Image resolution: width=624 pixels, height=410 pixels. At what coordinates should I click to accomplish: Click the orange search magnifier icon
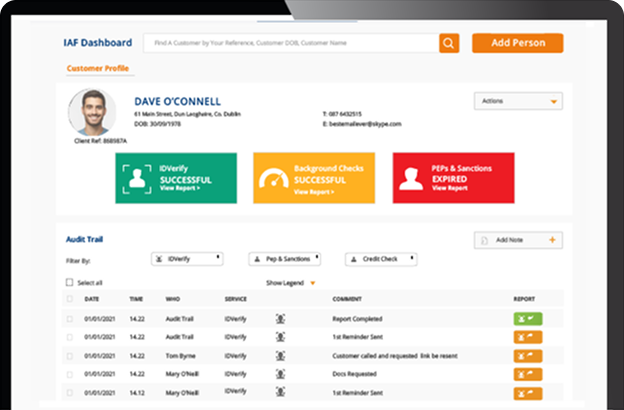coord(449,43)
